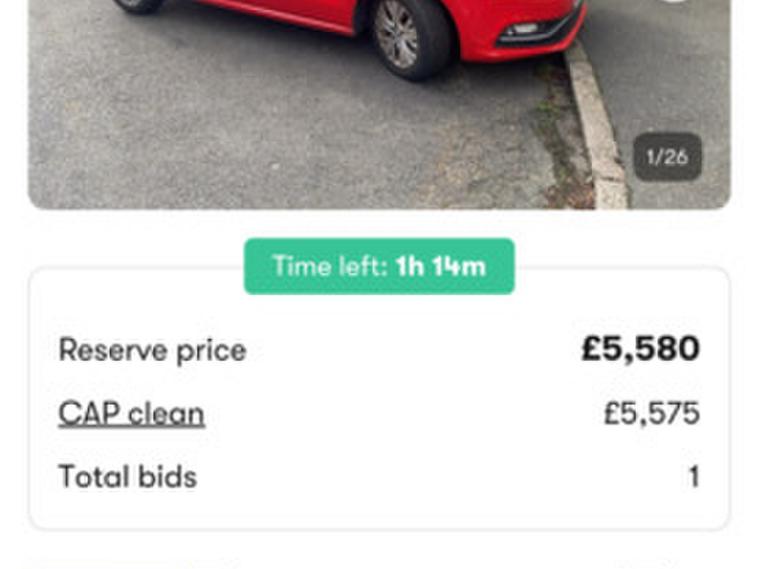Tap the 1/26 photo counter badge
The width and height of the screenshot is (759, 569).
coord(667,157)
